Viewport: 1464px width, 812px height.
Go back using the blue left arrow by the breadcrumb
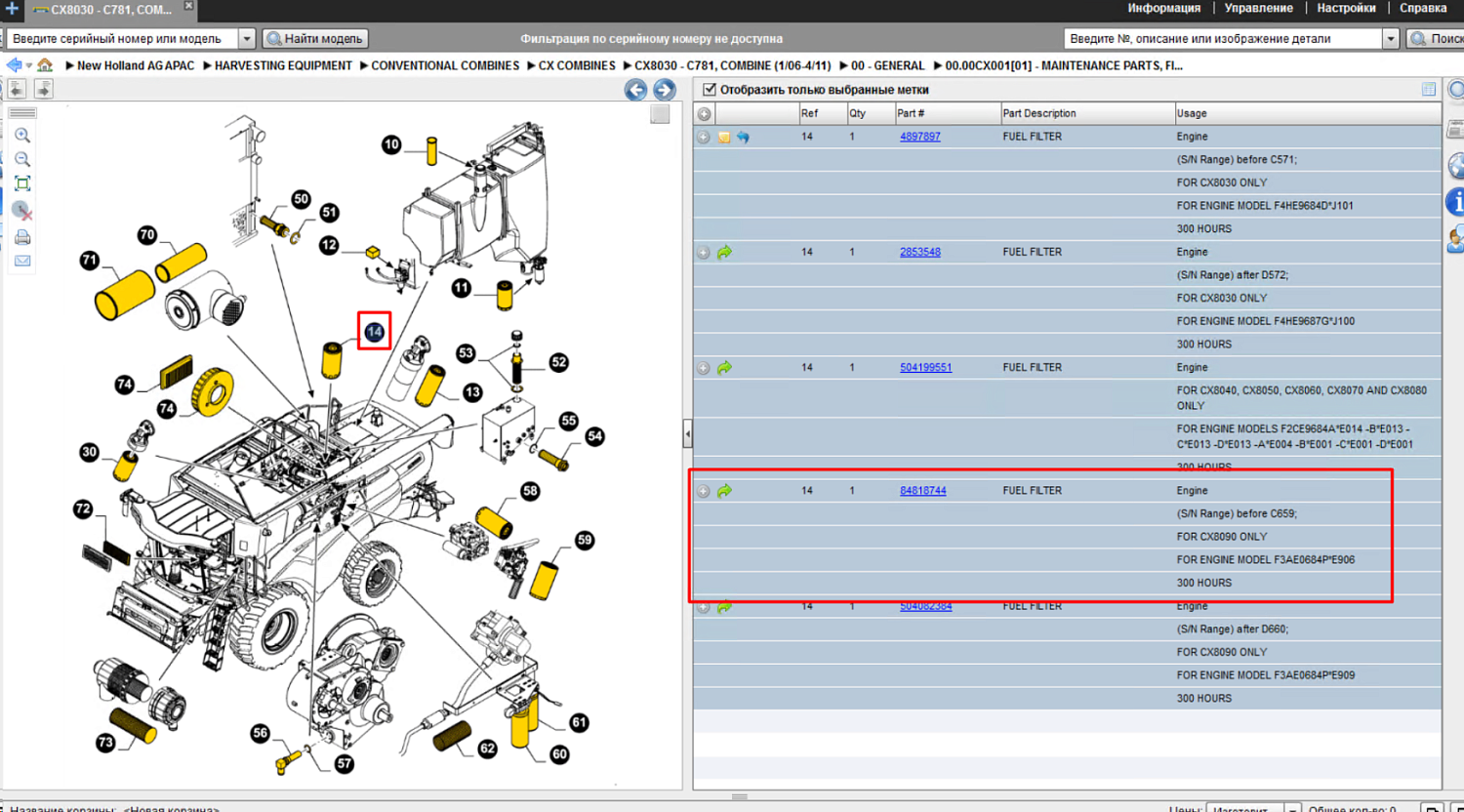[14, 65]
